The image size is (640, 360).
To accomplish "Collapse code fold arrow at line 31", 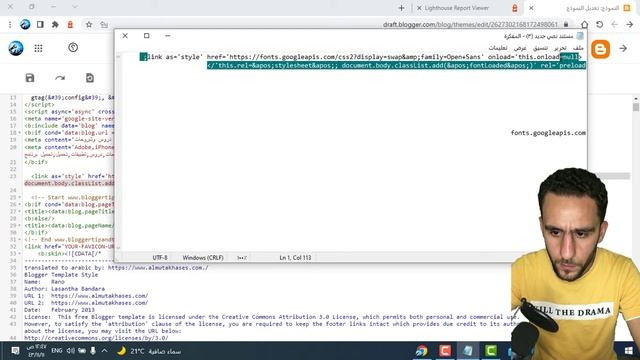I will click(x=20, y=240).
